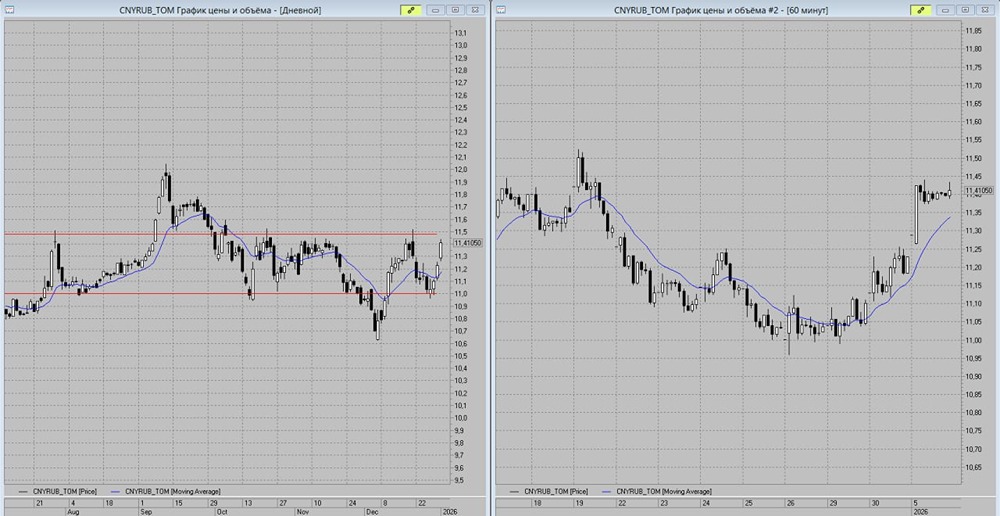Click the blue moving average line end in 60-minute chart
Image resolution: width=1000 pixels, height=516 pixels.
tap(950, 217)
